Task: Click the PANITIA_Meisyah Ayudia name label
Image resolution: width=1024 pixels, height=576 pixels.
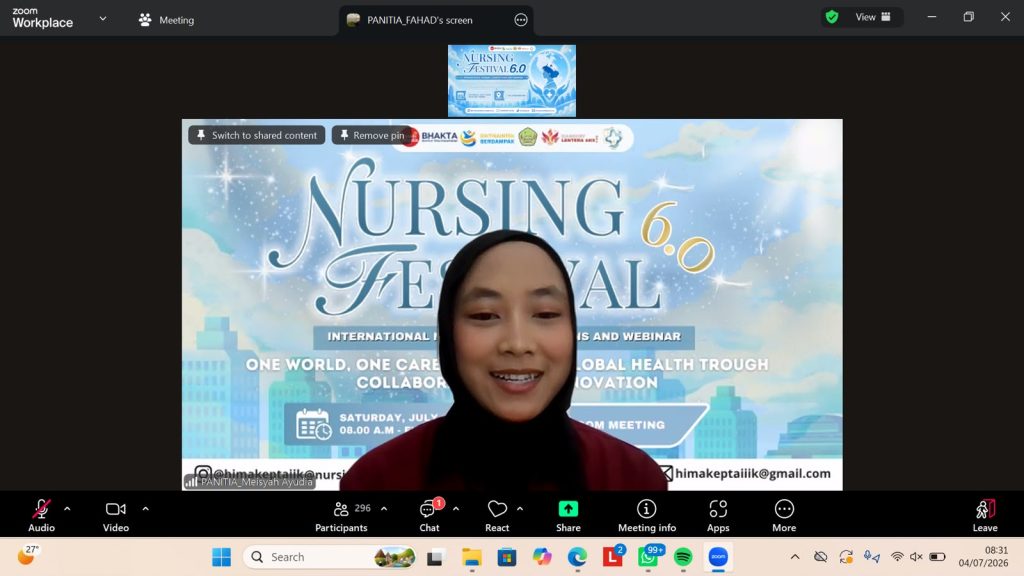Action: coord(249,482)
